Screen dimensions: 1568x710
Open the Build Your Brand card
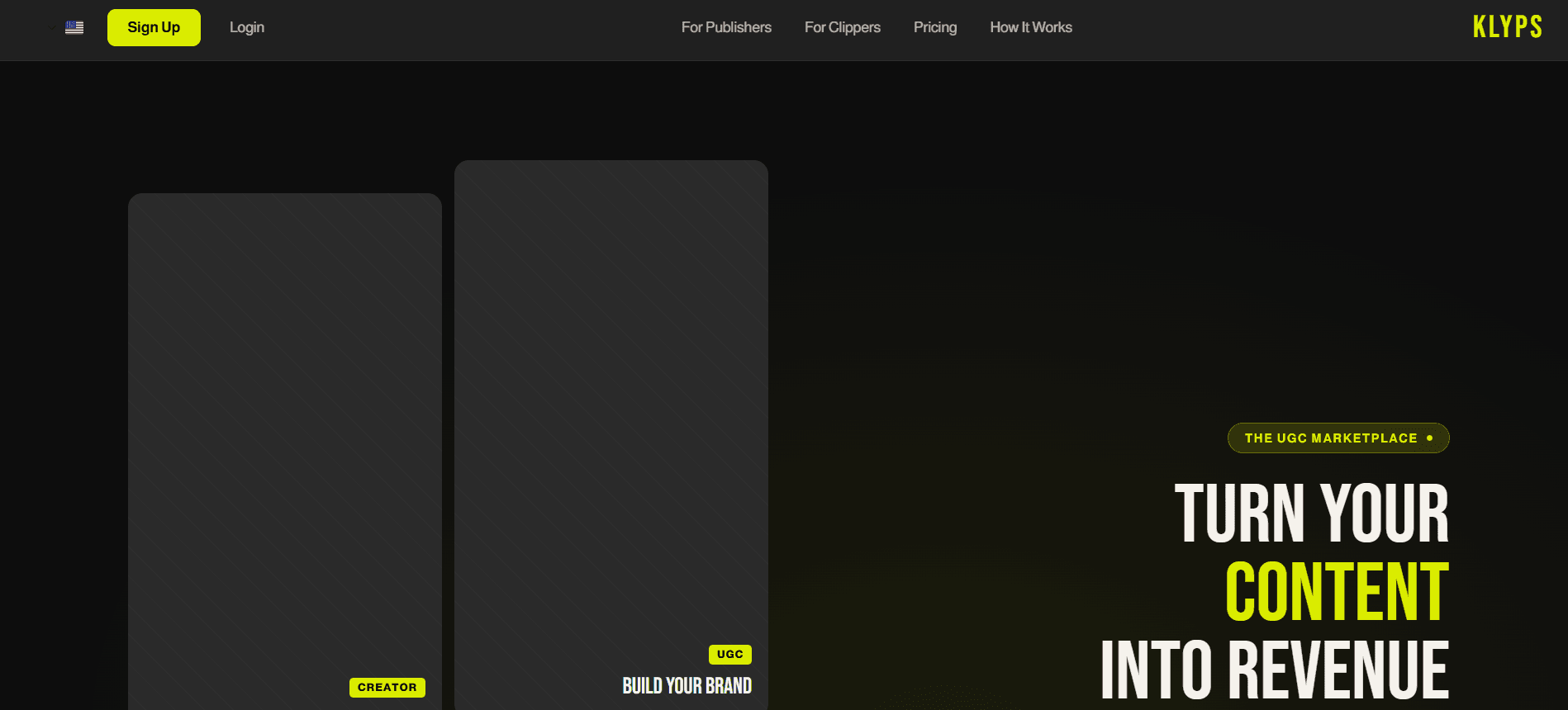coord(611,435)
